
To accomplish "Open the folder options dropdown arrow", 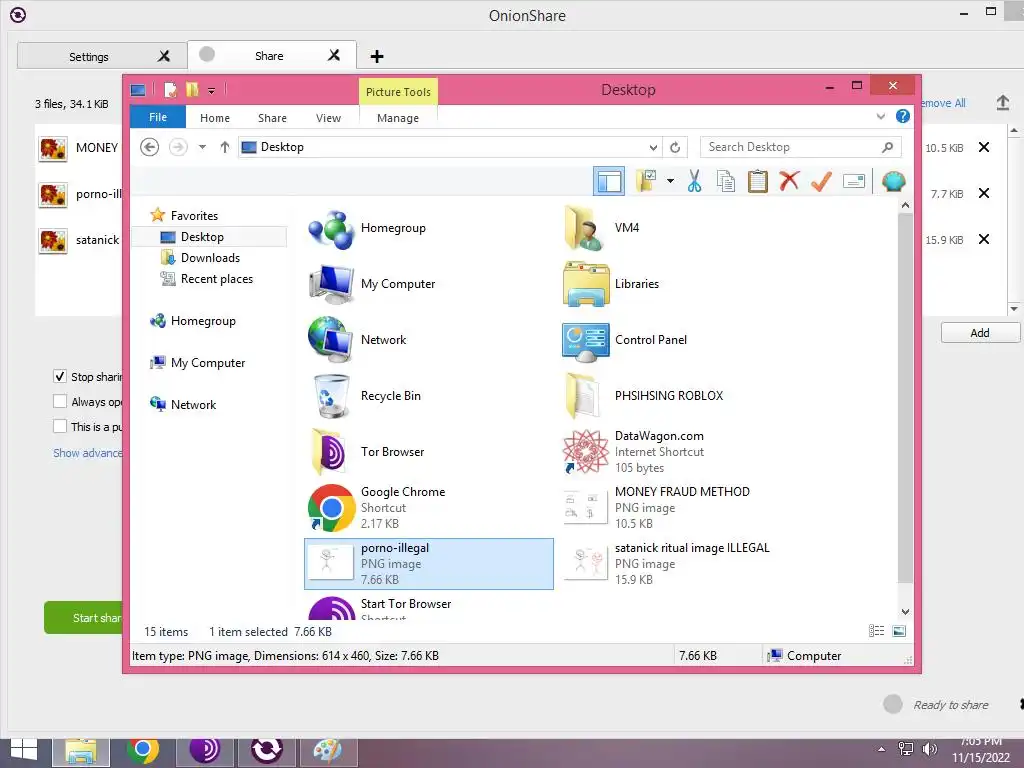I will (670, 181).
